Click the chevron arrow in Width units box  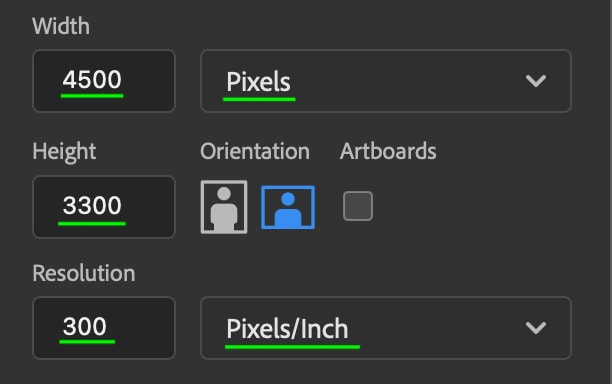(536, 81)
